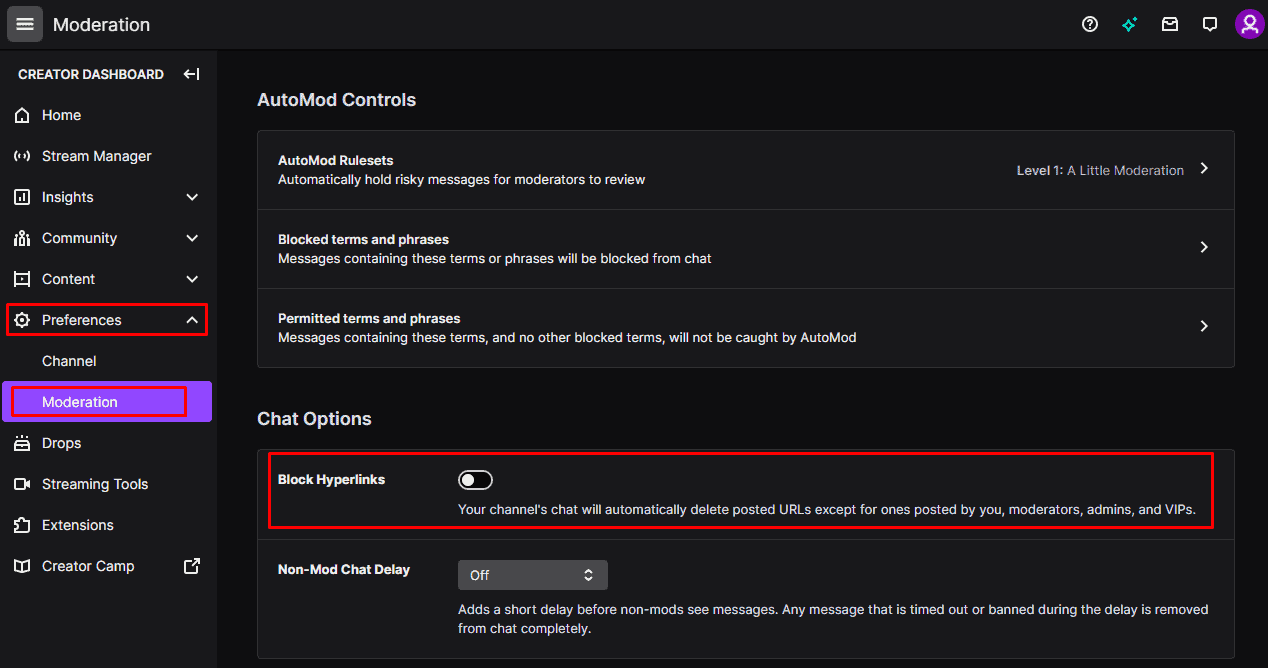1268x668 pixels.
Task: Toggle the Block Hyperlinks switch
Action: [x=475, y=480]
